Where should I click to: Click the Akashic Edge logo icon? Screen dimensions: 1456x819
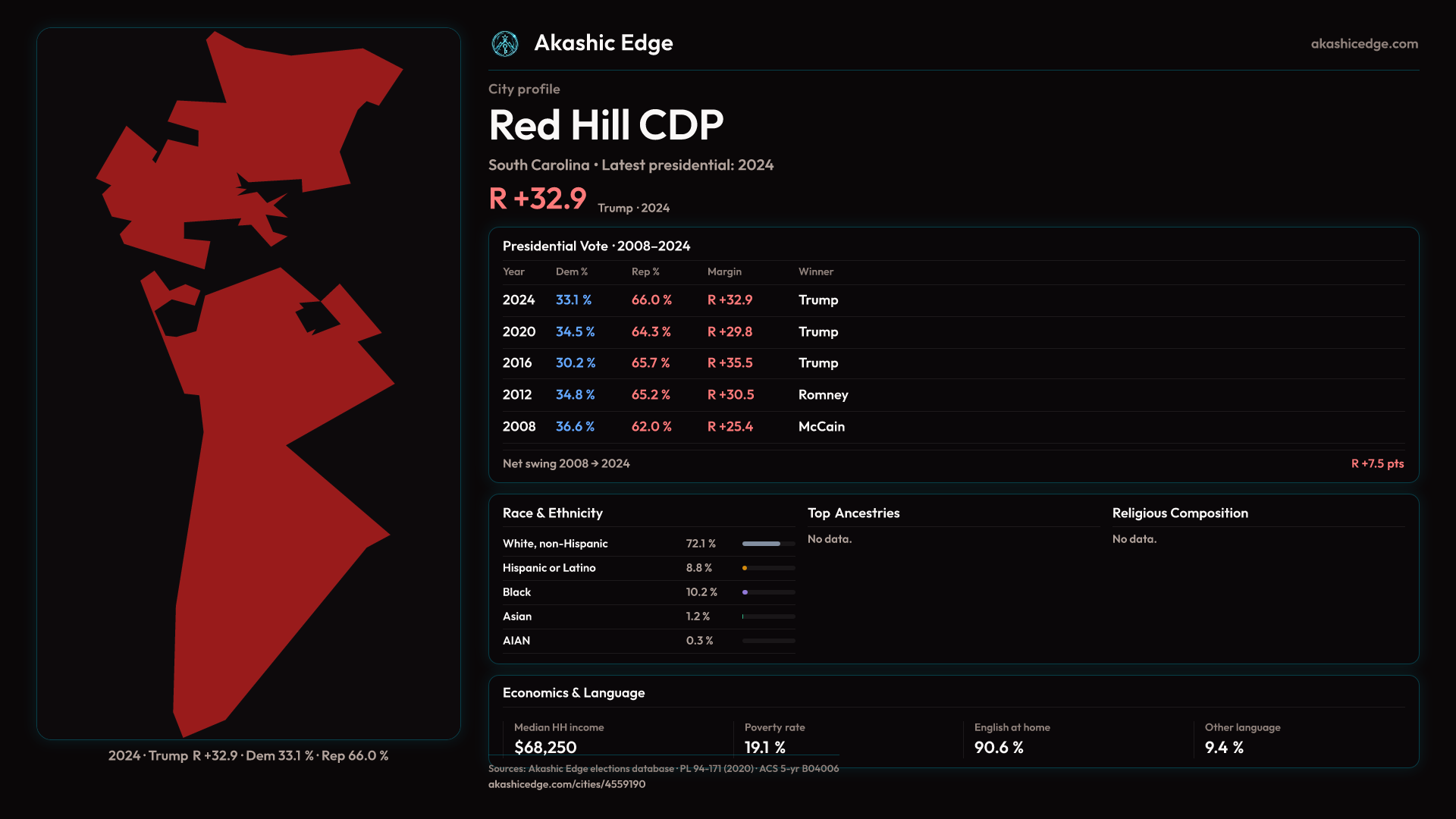(505, 44)
